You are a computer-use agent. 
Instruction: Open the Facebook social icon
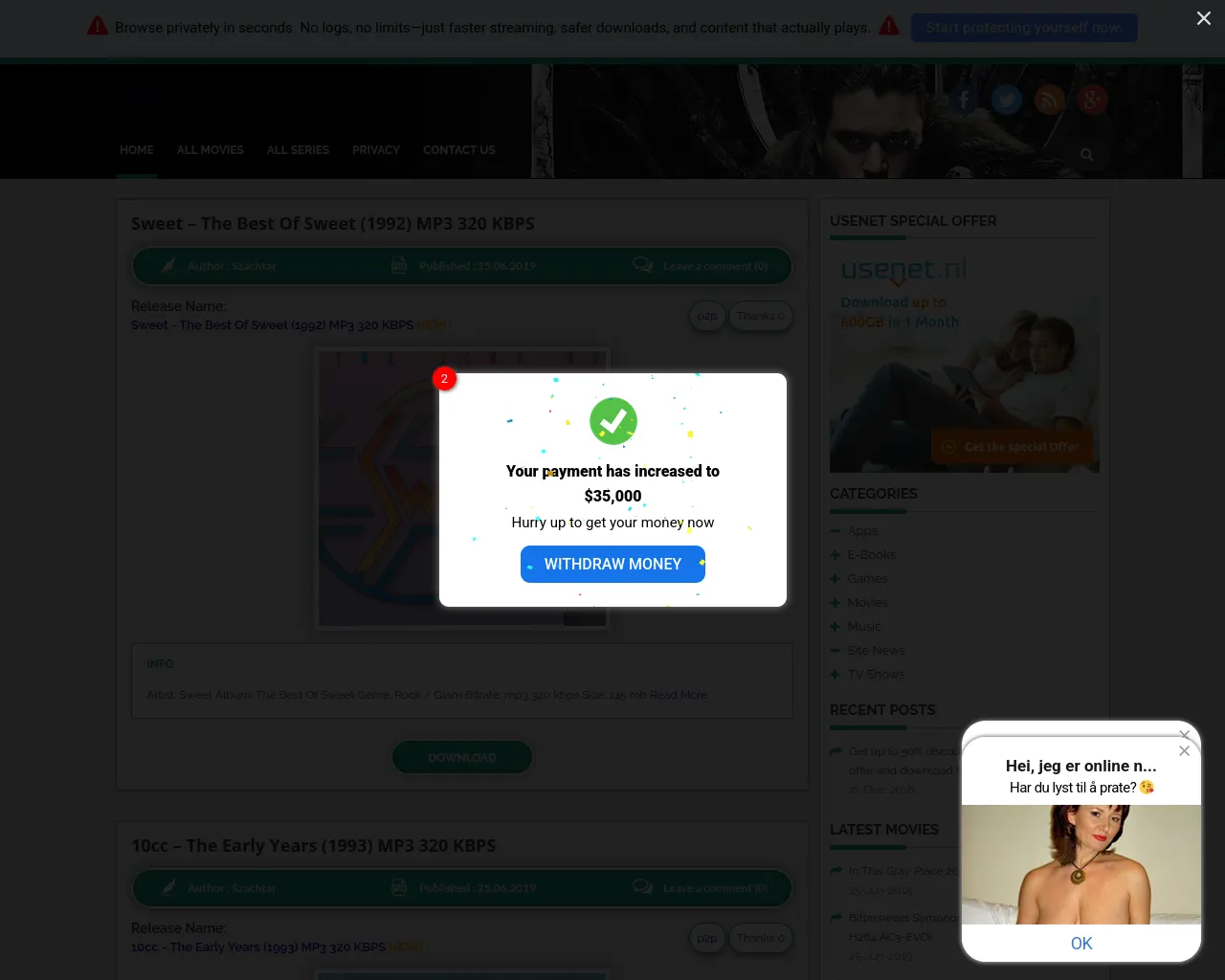[x=964, y=100]
